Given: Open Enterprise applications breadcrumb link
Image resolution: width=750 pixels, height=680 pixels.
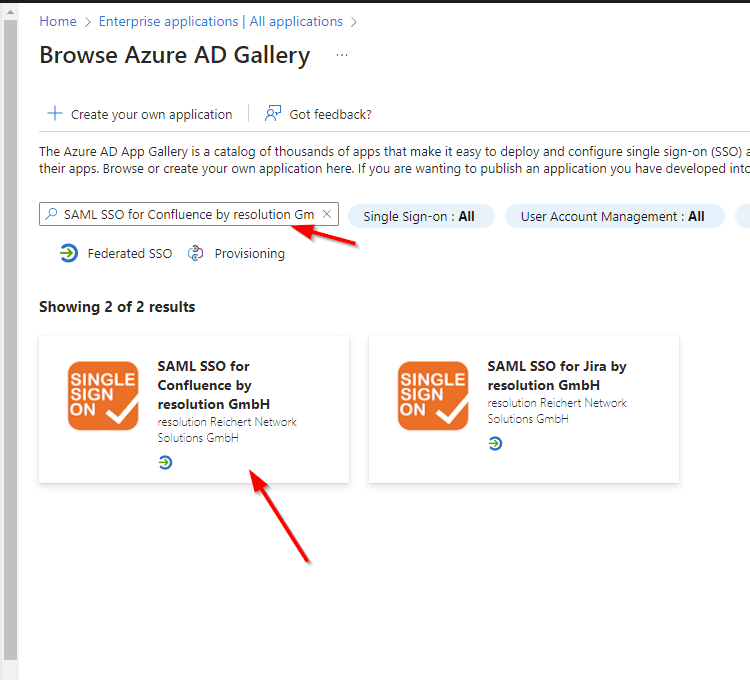Looking at the screenshot, I should coord(219,21).
